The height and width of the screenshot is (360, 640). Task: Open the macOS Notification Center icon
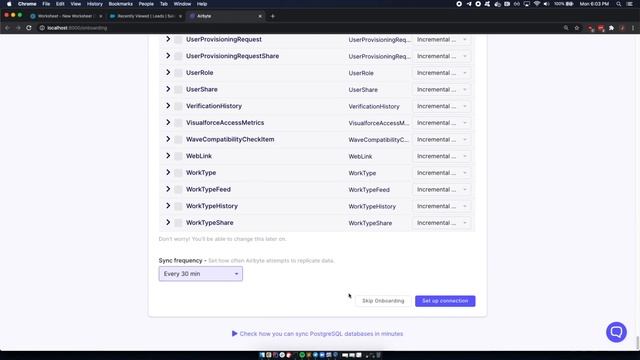point(630,4)
